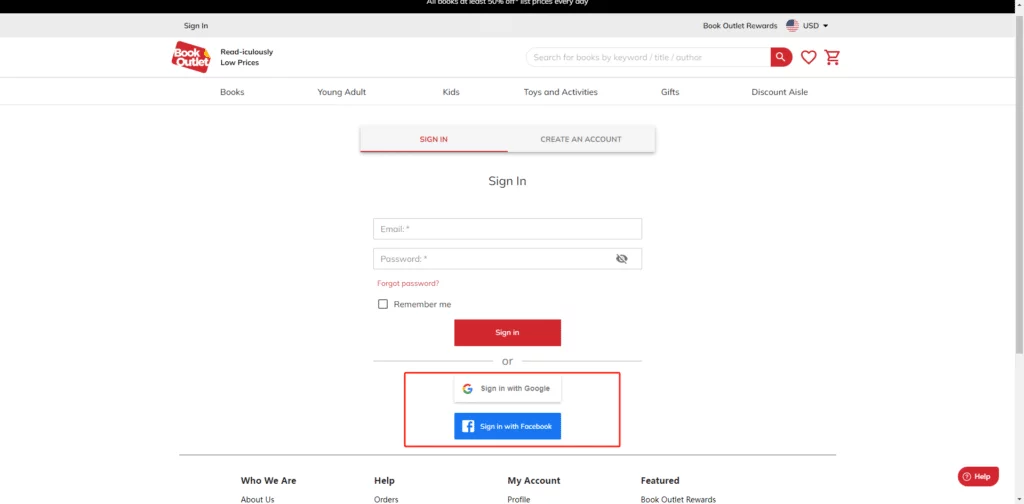
Task: Click the Password input field
Action: click(507, 259)
